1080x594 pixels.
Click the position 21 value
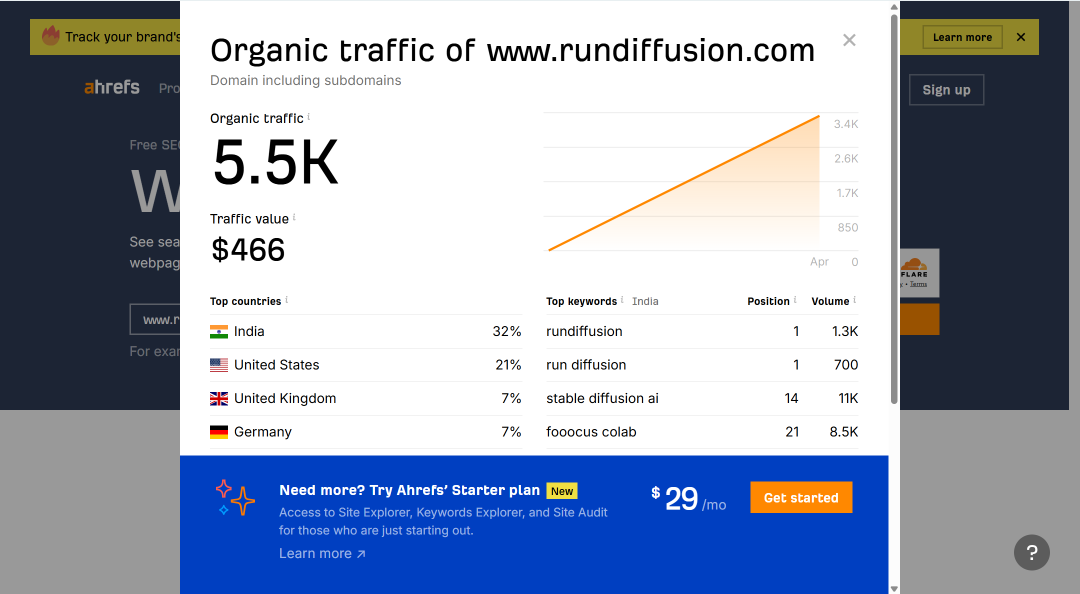click(792, 432)
